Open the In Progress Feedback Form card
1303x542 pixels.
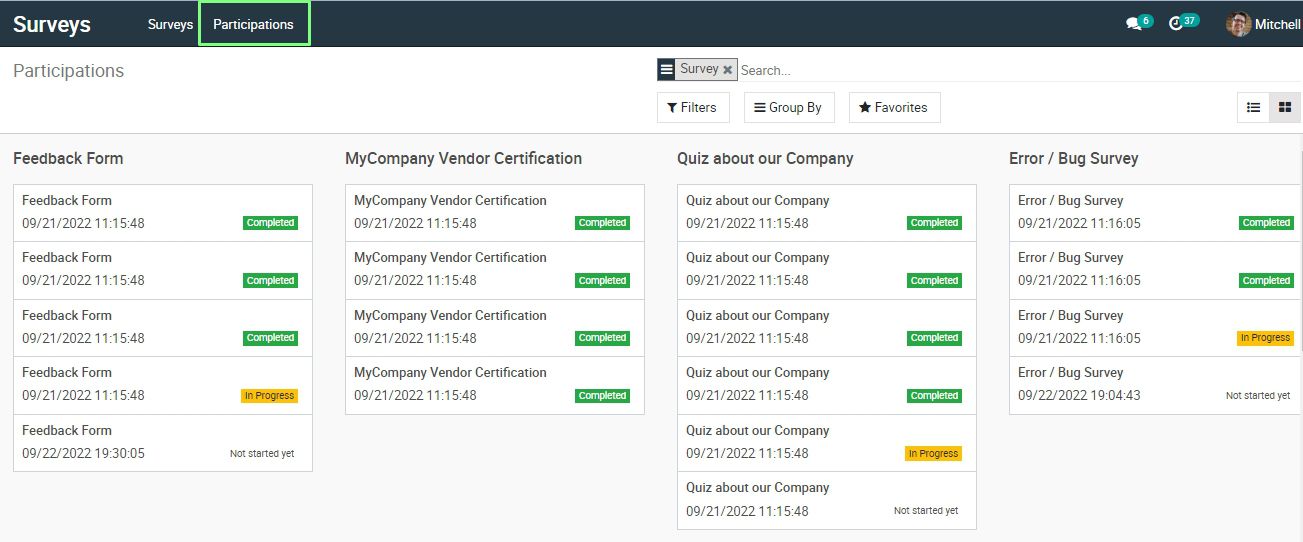[x=163, y=385]
